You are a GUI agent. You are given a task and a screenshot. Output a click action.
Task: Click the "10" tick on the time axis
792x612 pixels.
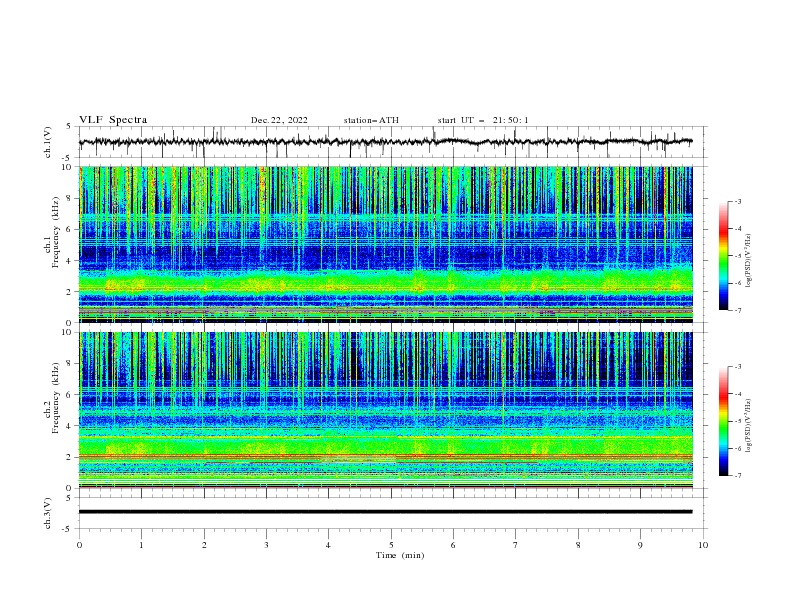[703, 545]
